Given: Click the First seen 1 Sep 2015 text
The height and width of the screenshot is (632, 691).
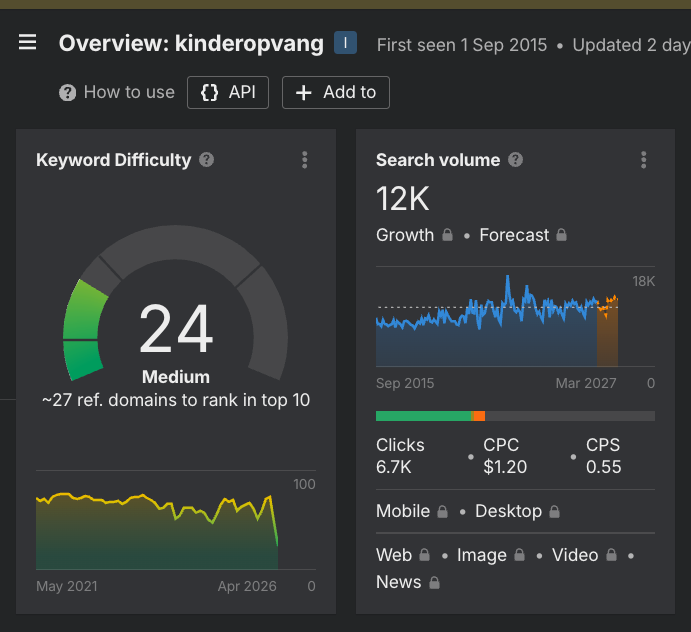Looking at the screenshot, I should [x=462, y=45].
